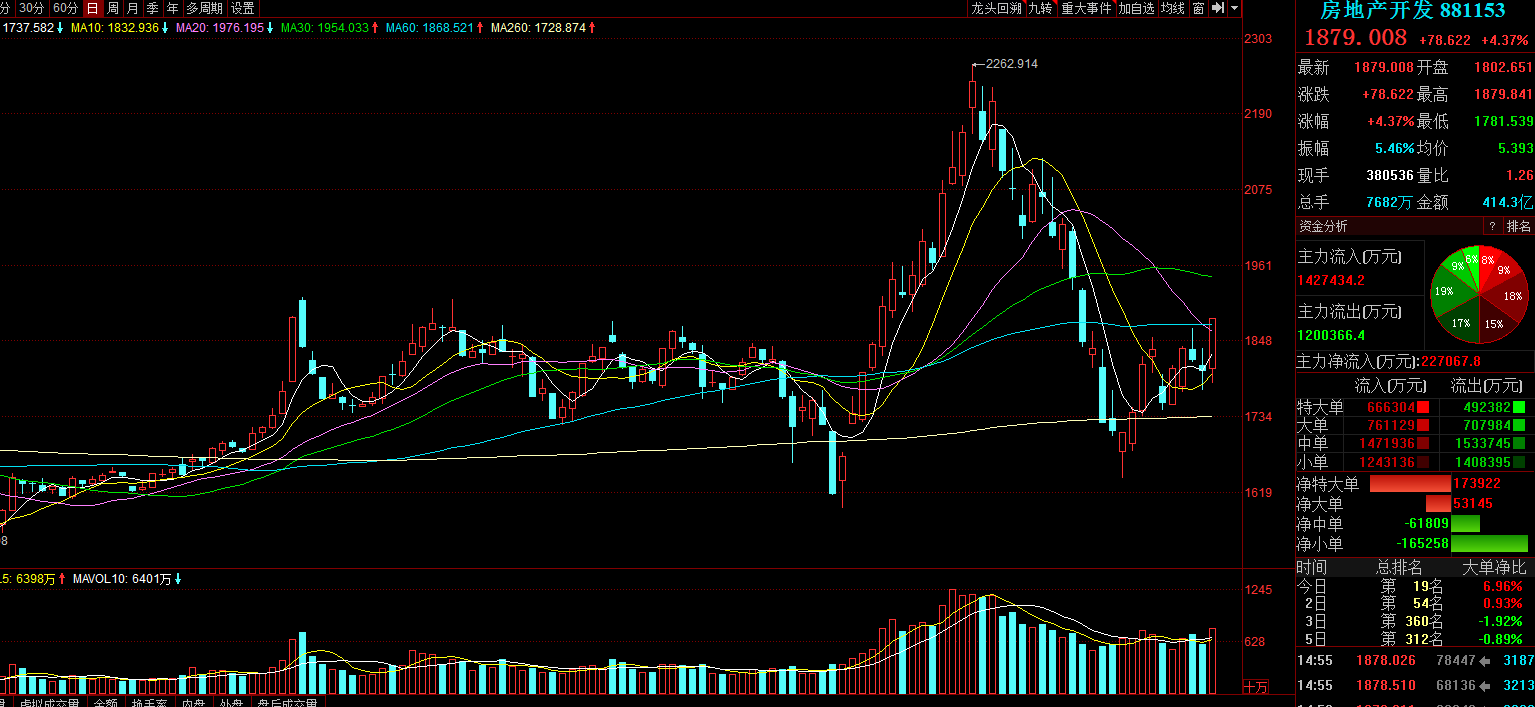Viewport: 1535px width, 707px height.
Task: Switch to the 30分 period tab
Action: [32, 8]
